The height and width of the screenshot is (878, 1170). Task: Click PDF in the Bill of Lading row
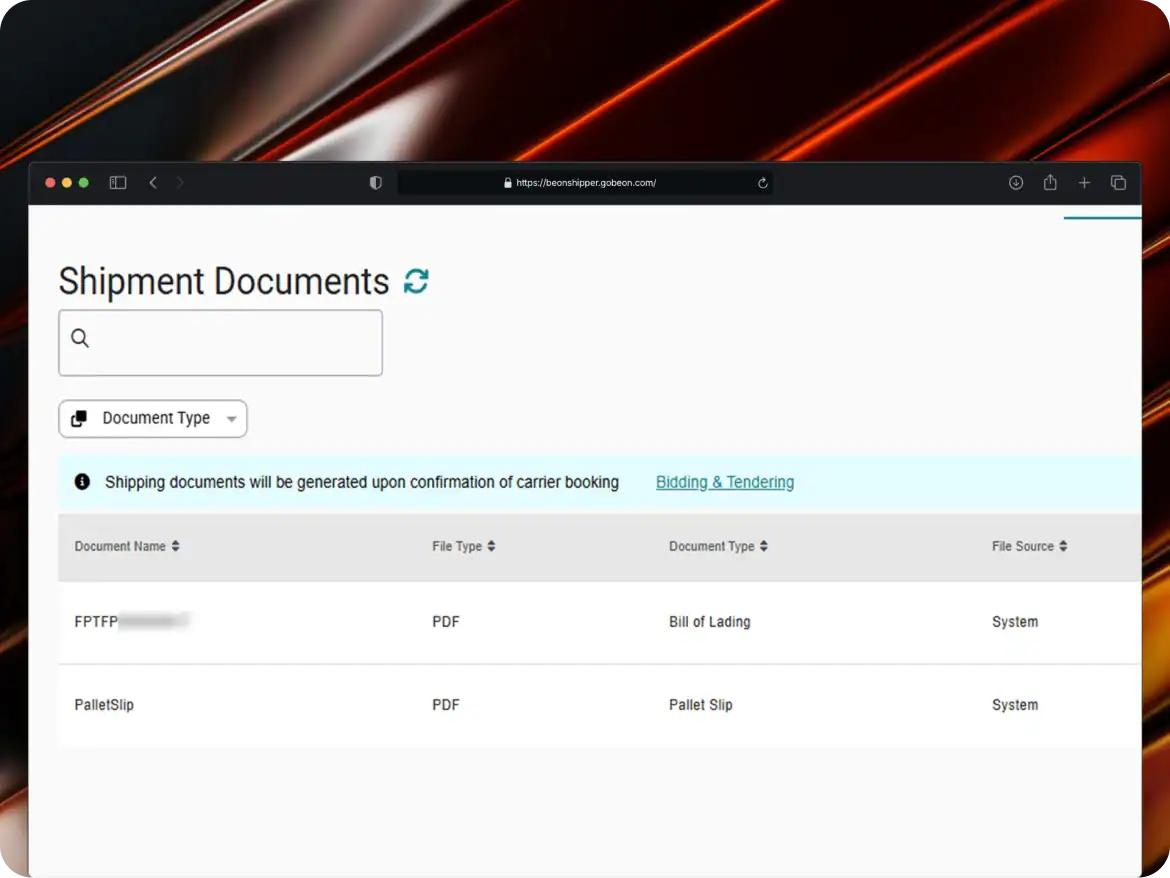tap(445, 621)
